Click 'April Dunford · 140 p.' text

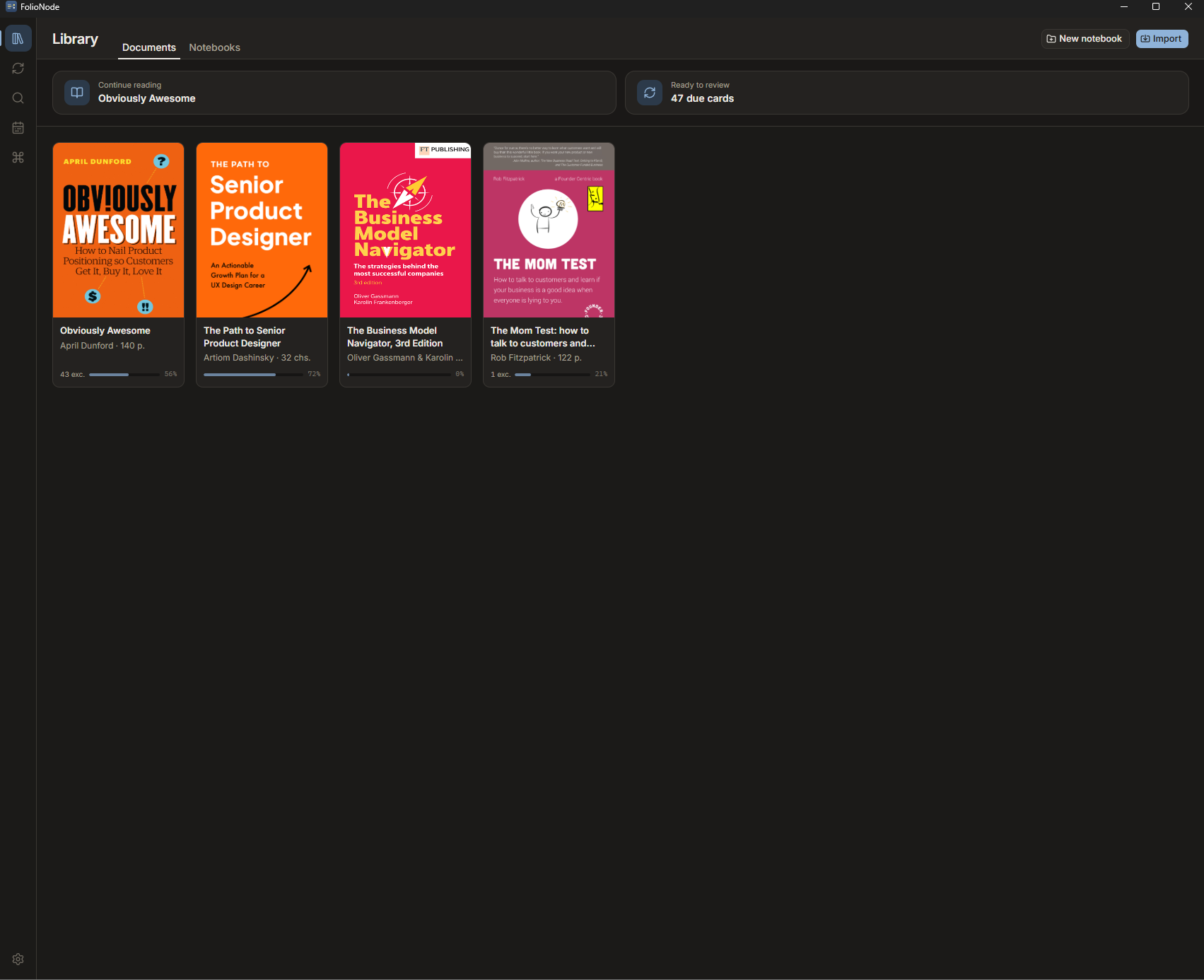103,346
